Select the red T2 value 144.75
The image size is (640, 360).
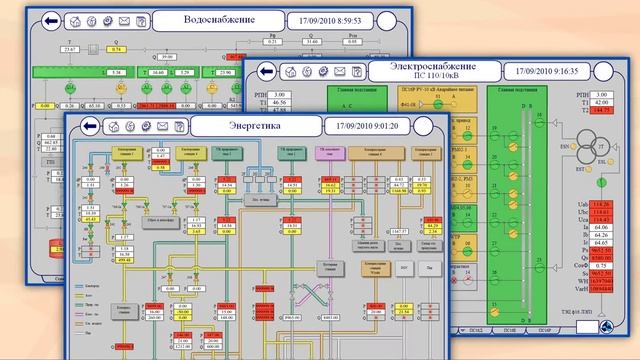point(602,110)
